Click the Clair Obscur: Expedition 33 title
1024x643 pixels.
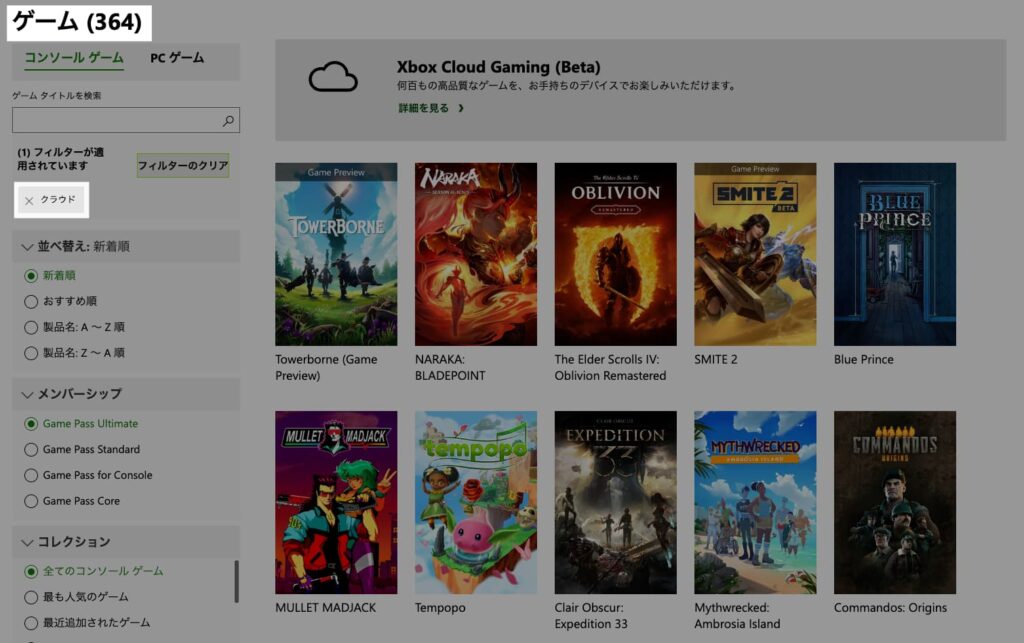coord(591,616)
